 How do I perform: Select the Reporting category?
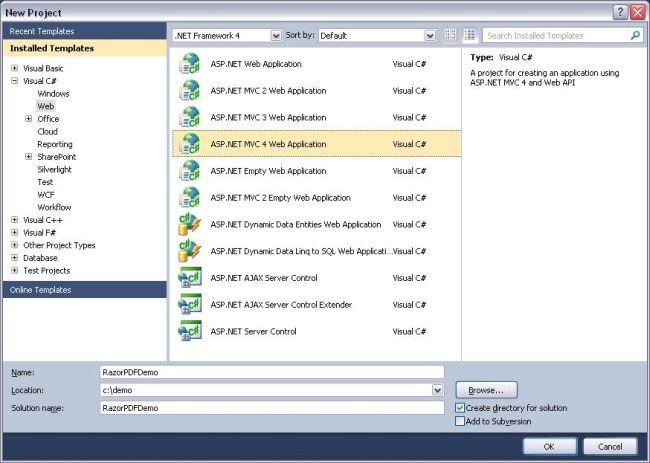[55, 144]
